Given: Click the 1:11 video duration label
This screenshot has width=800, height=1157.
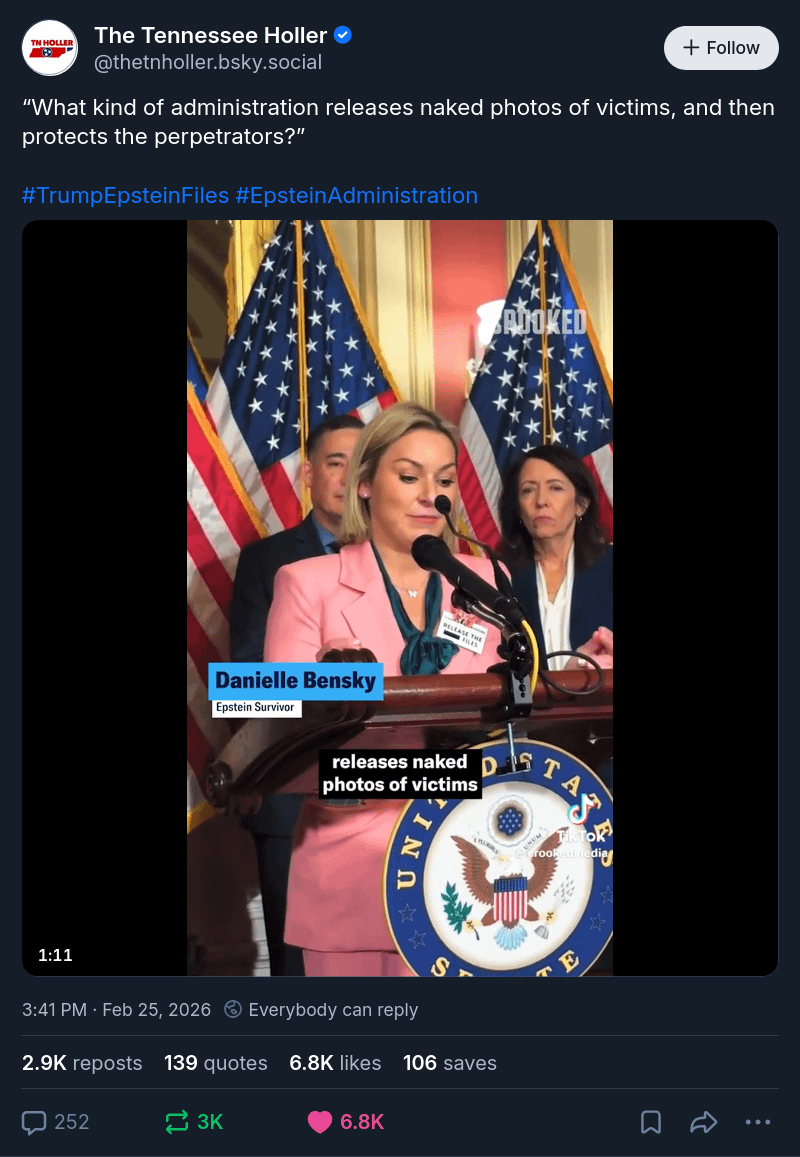Looking at the screenshot, I should coord(55,955).
